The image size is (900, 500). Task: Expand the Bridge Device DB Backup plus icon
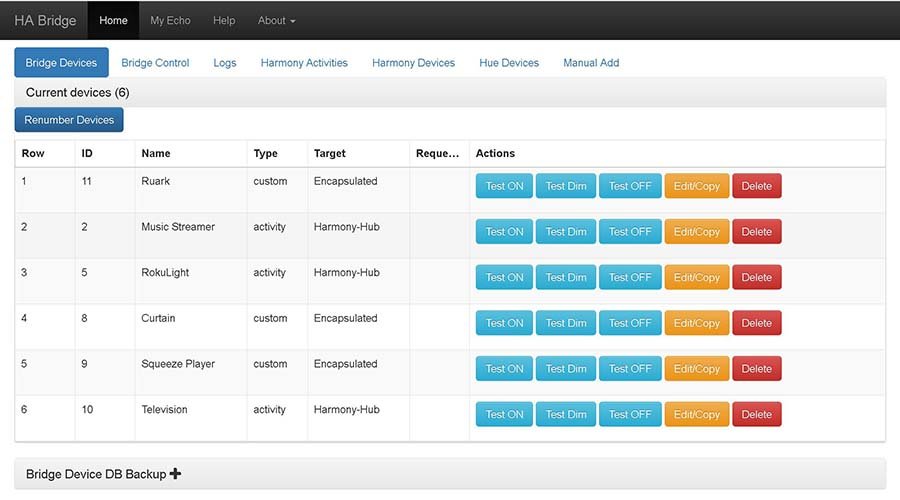tap(175, 474)
